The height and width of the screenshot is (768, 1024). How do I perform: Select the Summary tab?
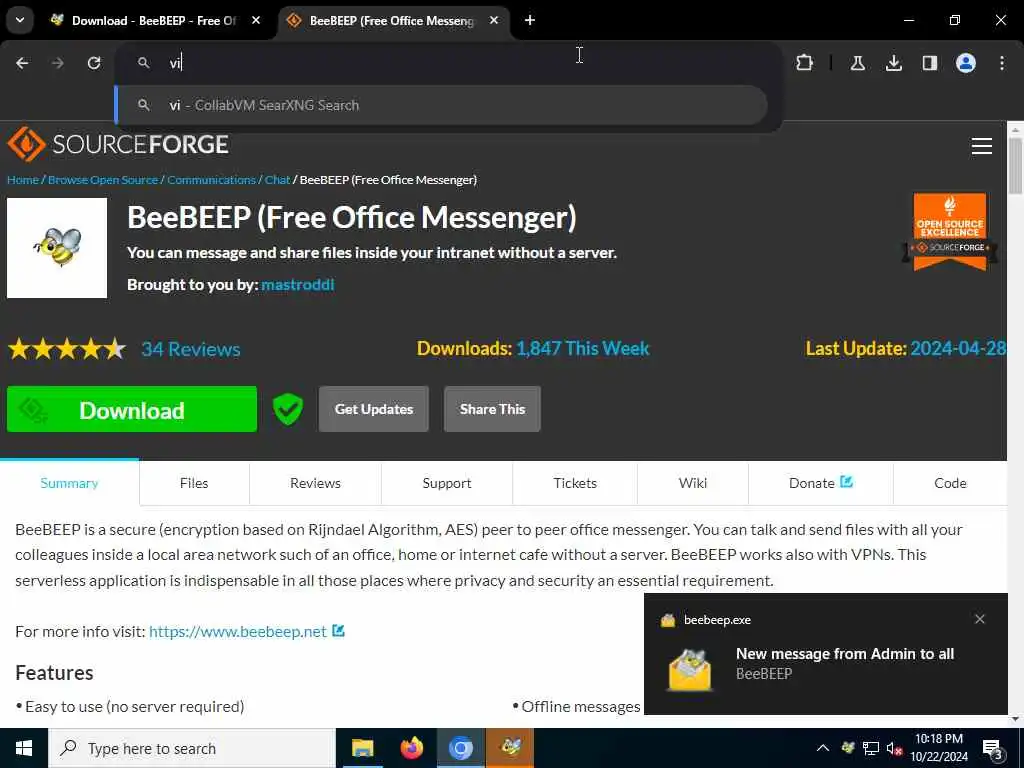(x=69, y=483)
